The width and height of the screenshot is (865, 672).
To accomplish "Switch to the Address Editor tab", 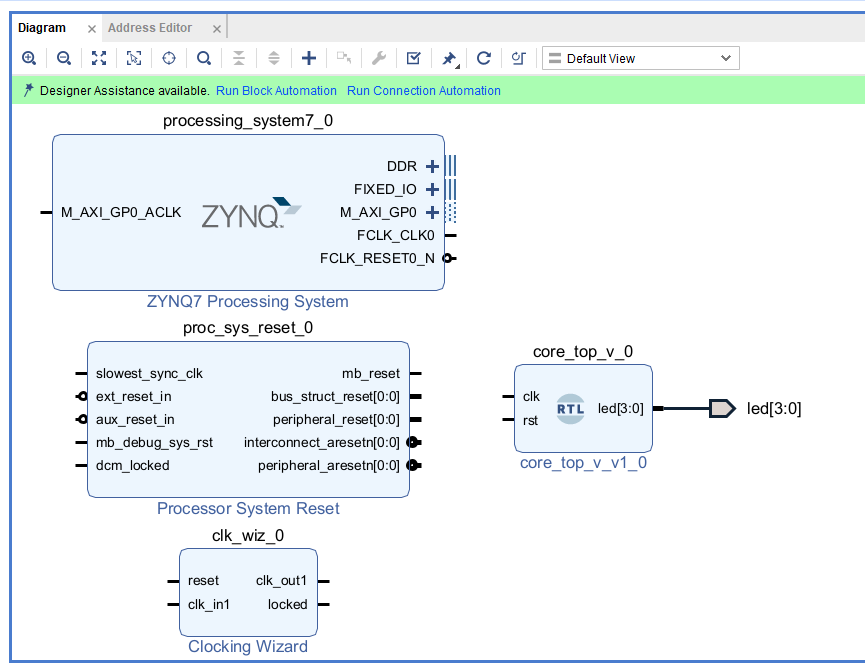I will pos(150,27).
